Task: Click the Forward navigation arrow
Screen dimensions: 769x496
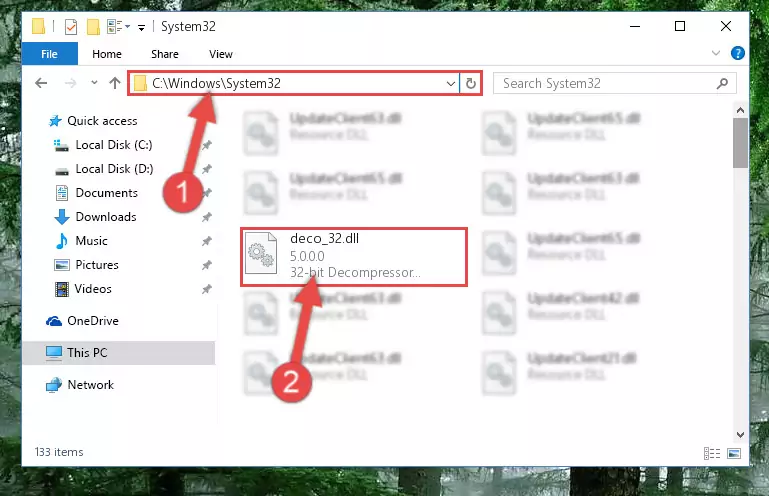Action: coord(70,83)
